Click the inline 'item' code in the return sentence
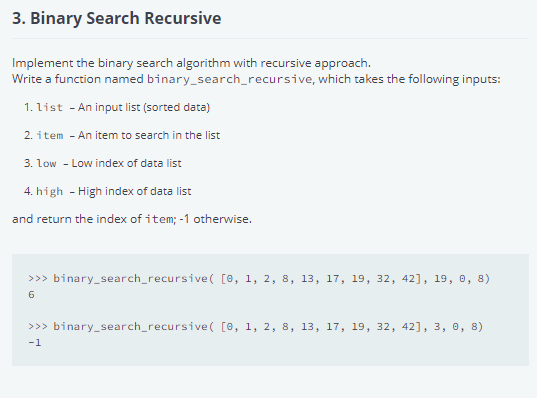The image size is (537, 398). tap(159, 219)
